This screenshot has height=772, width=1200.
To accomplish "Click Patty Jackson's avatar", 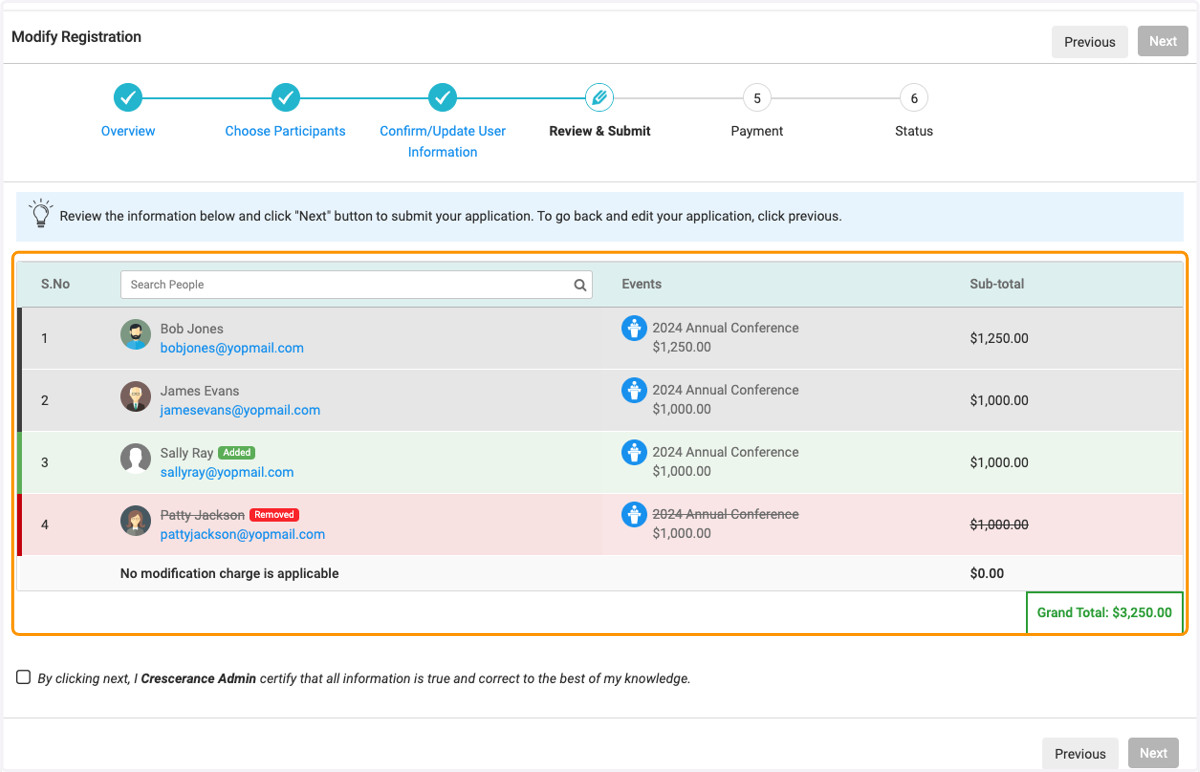I will [x=136, y=521].
